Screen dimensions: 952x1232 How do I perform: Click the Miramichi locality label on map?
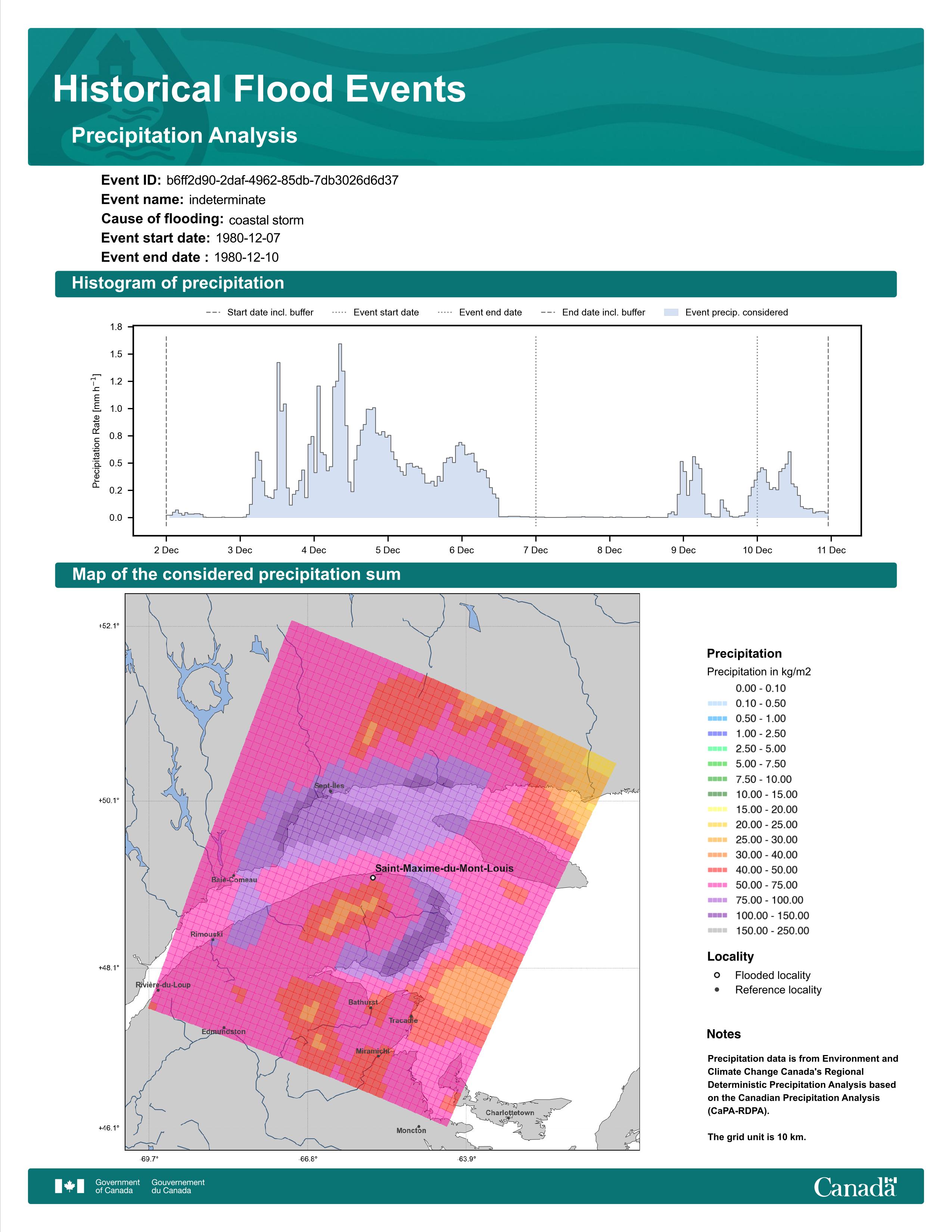point(373,1051)
